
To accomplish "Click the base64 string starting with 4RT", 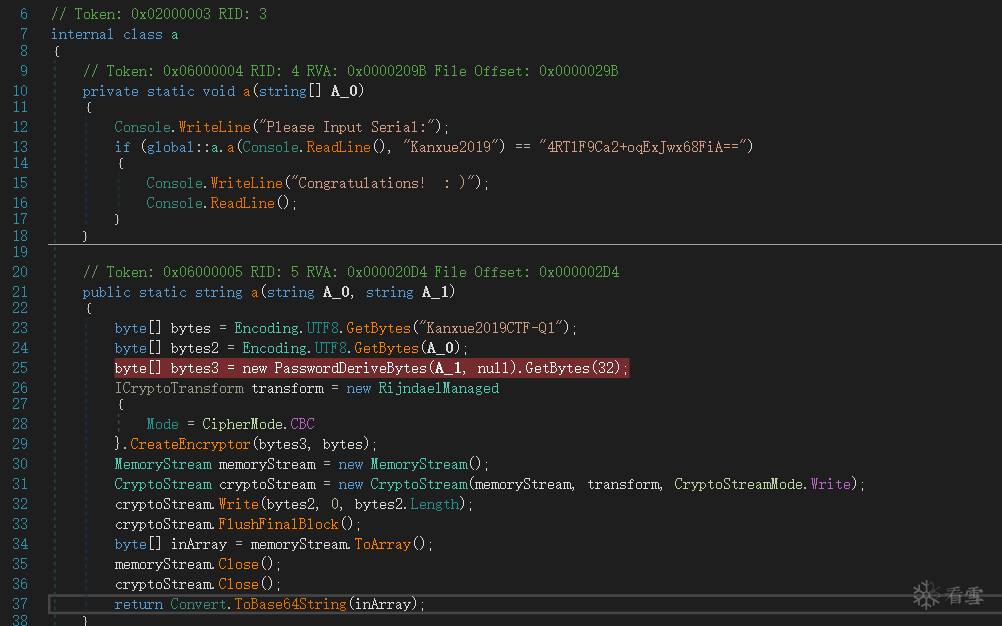I will pyautogui.click(x=644, y=147).
